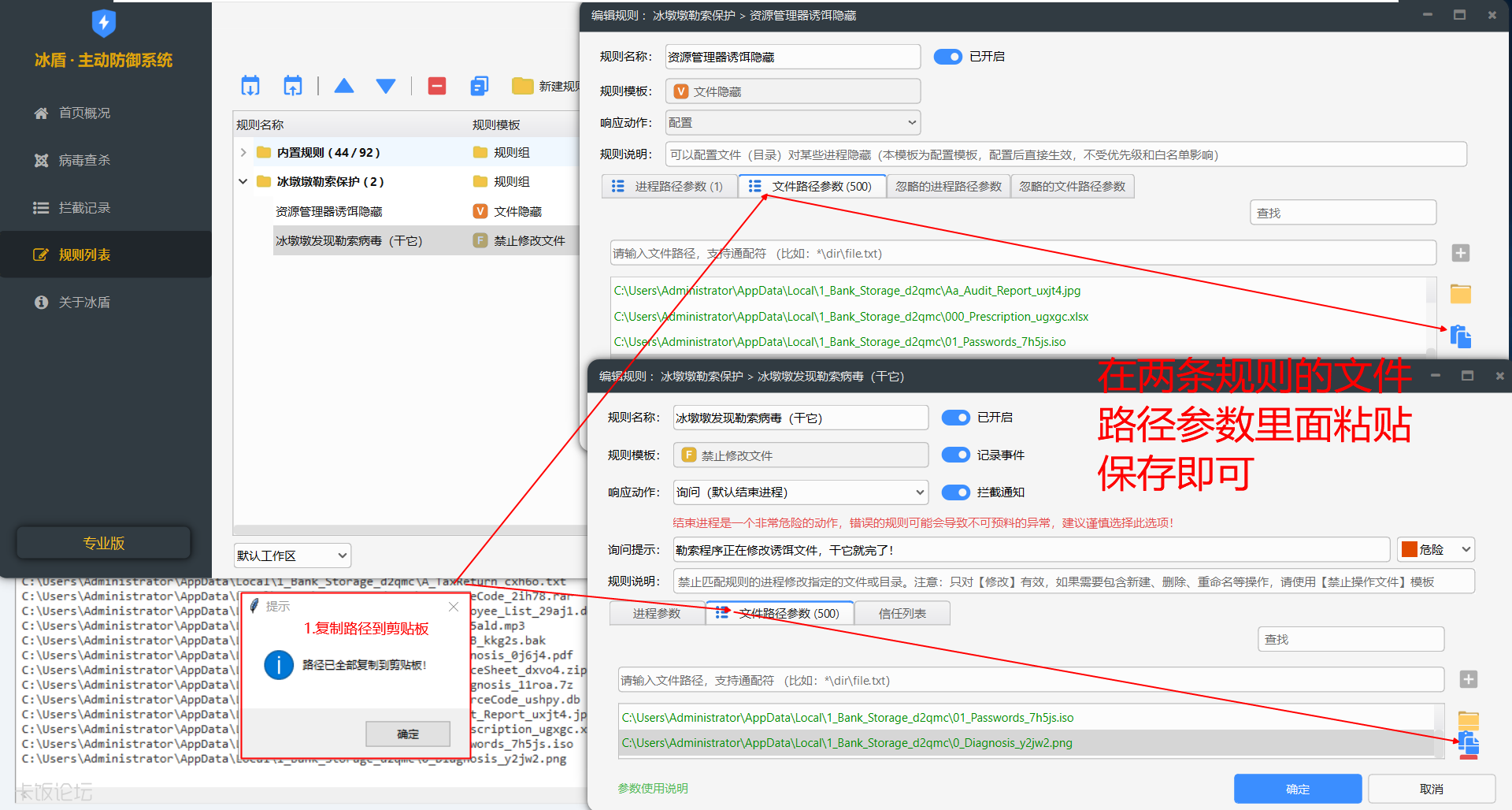Image resolution: width=1512 pixels, height=810 pixels.
Task: Click the blue 确定 button in rule editor
Action: [1297, 789]
